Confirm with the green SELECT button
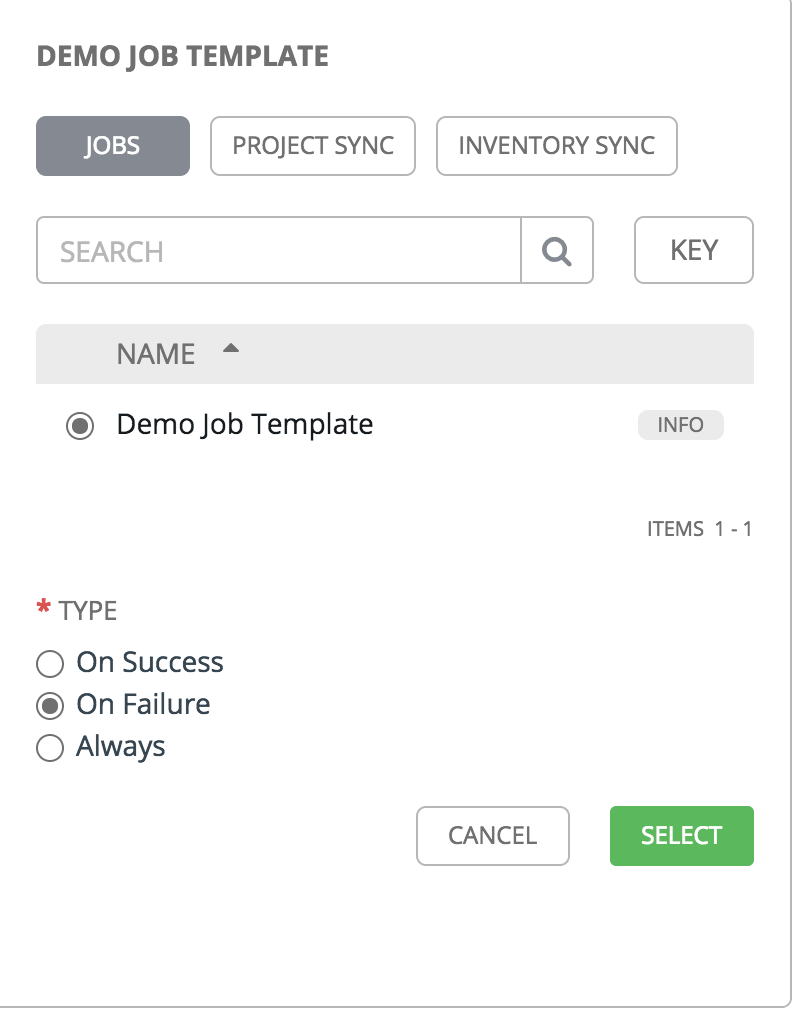Screen dimensions: 800x1014 (x=681, y=836)
